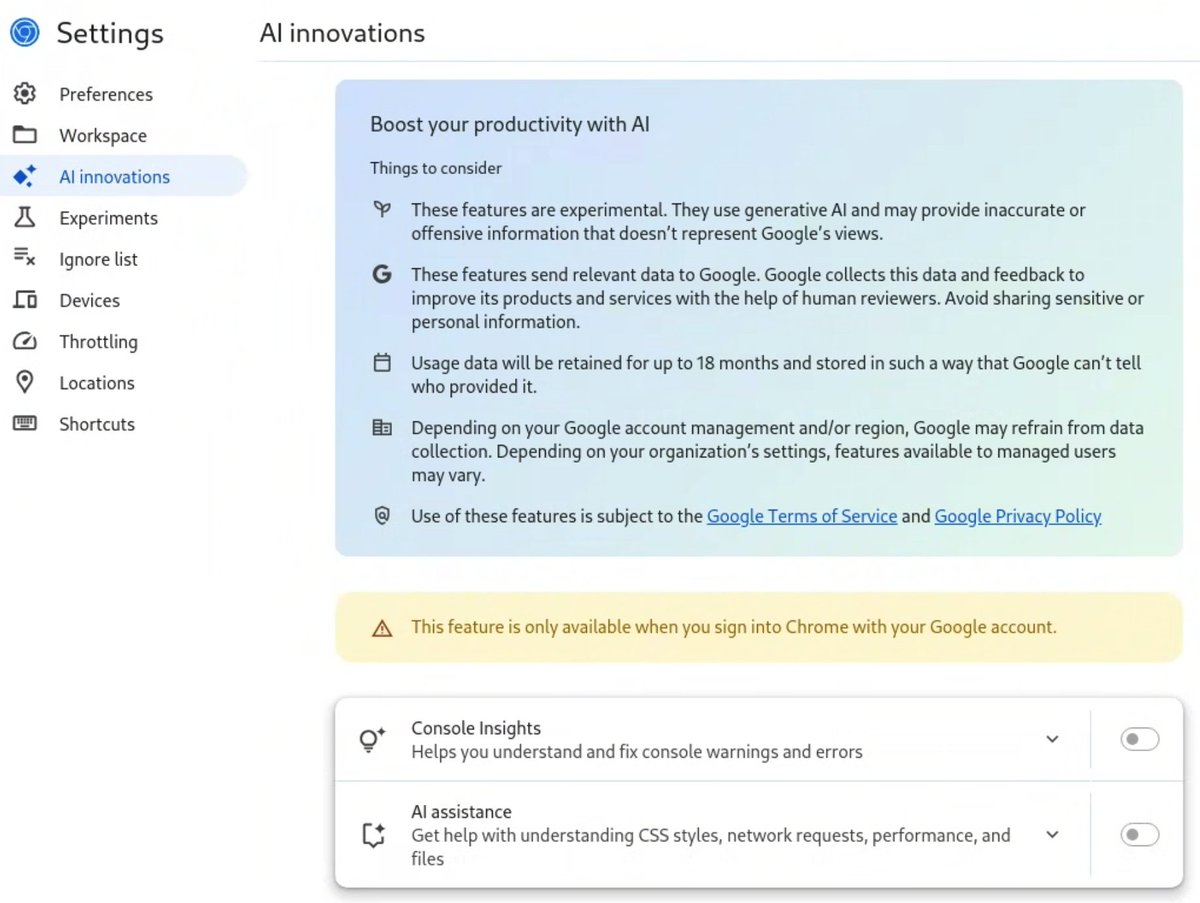Open the Experiments settings tab
The height and width of the screenshot is (903, 1200).
tap(124, 217)
